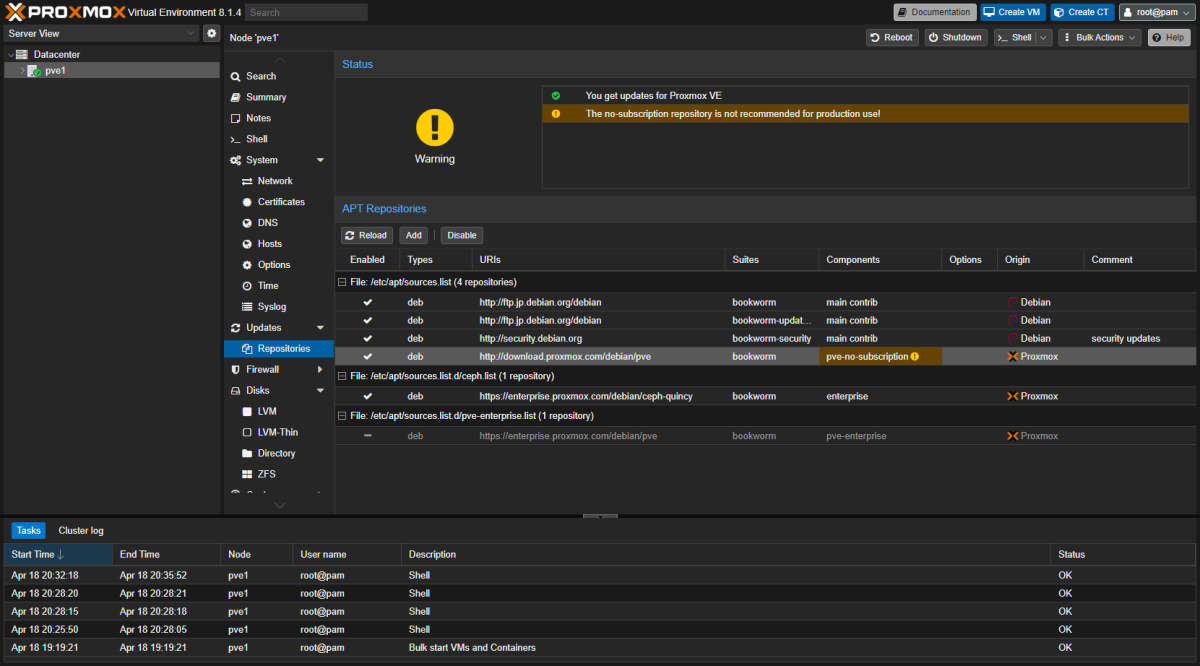
Task: Click the pve-no-subscription warning icon
Action: (914, 356)
